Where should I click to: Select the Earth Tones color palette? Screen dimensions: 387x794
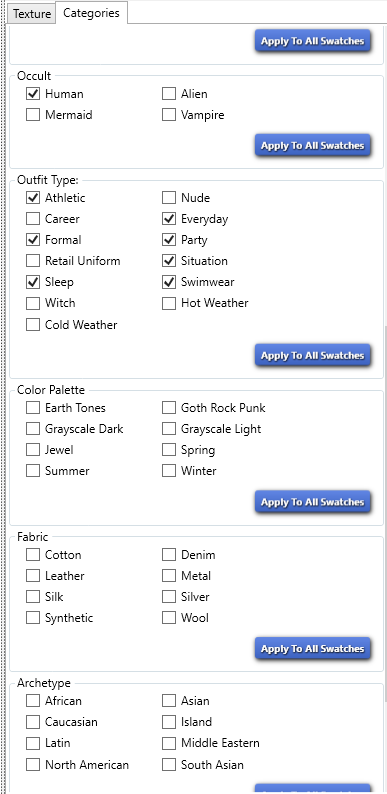point(33,408)
